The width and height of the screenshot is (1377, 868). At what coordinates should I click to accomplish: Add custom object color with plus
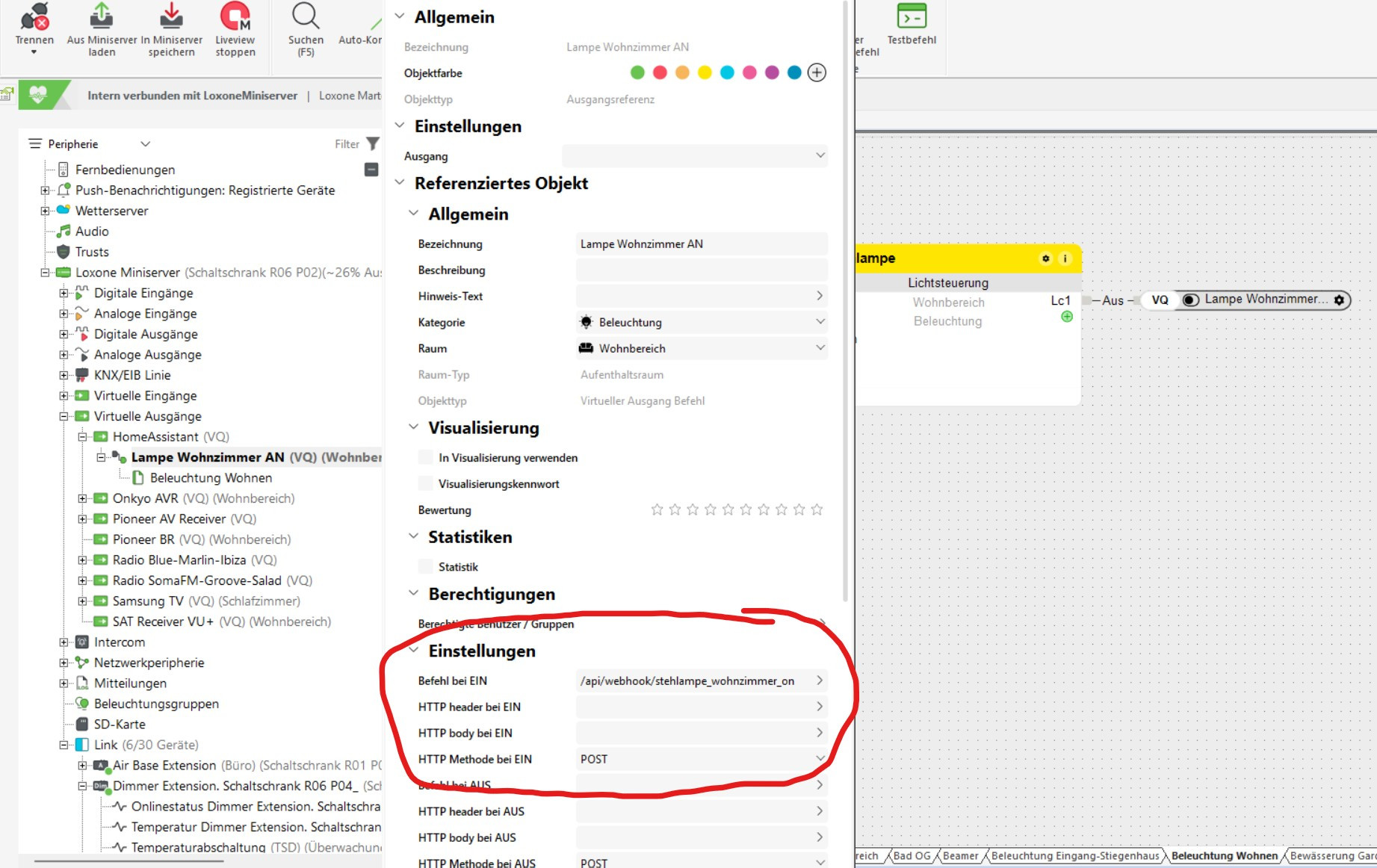[817, 72]
